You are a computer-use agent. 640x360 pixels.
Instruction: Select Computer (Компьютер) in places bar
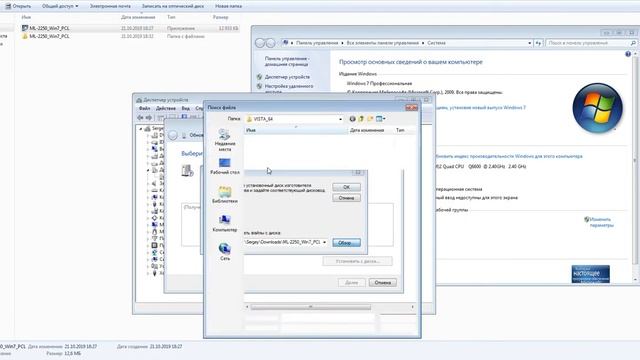(x=224, y=223)
